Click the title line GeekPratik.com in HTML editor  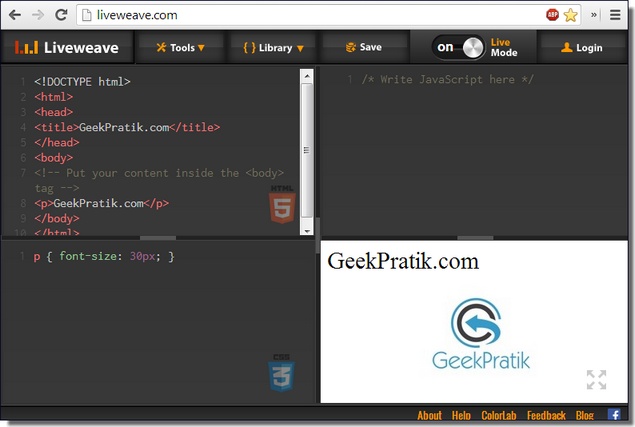click(x=127, y=127)
